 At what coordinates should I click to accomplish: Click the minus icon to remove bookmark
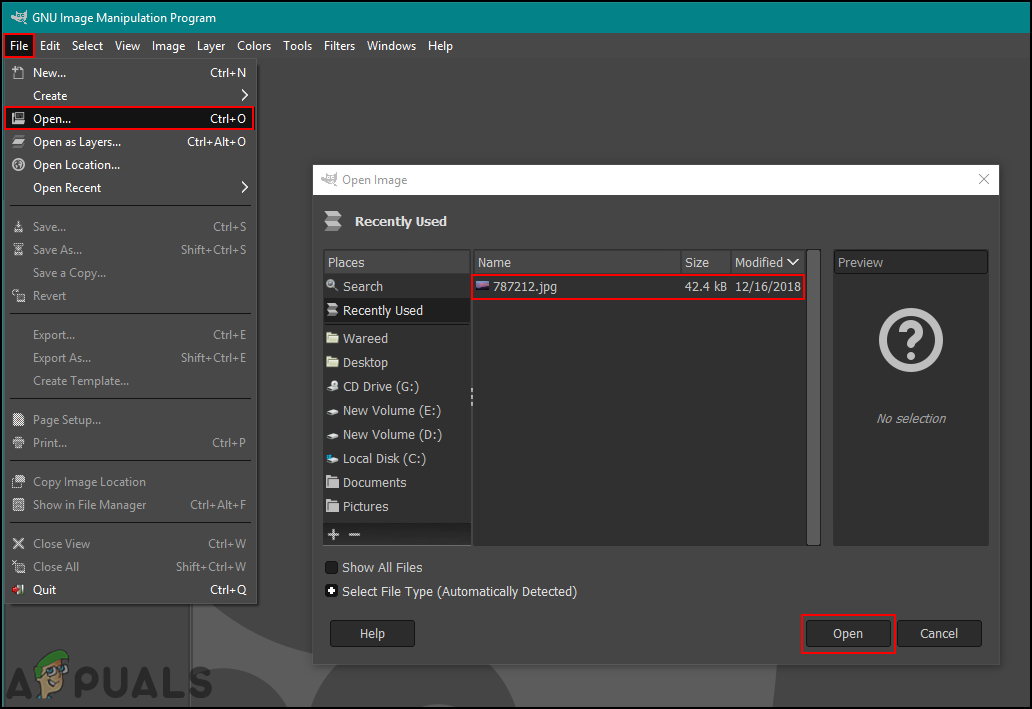point(354,534)
